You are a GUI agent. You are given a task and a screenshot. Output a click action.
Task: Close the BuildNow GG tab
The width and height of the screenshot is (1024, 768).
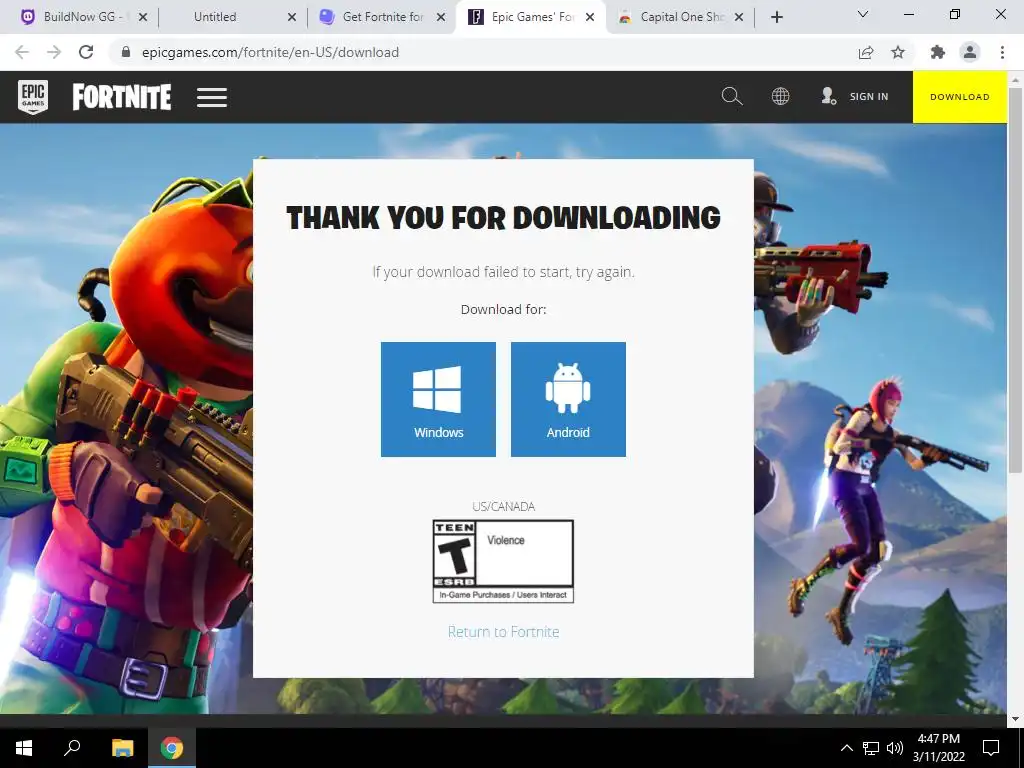pyautogui.click(x=143, y=17)
